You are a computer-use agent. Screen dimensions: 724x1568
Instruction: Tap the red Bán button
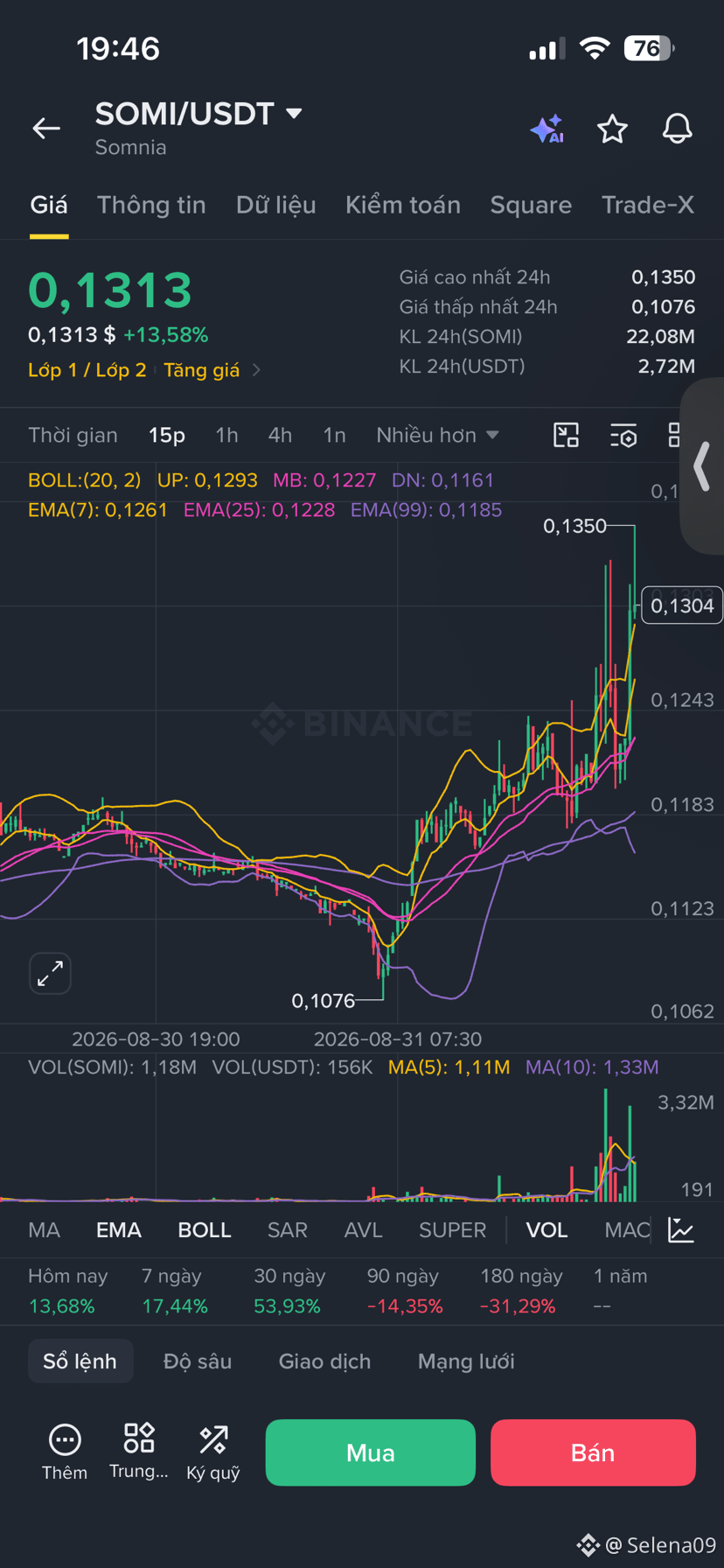[593, 1452]
